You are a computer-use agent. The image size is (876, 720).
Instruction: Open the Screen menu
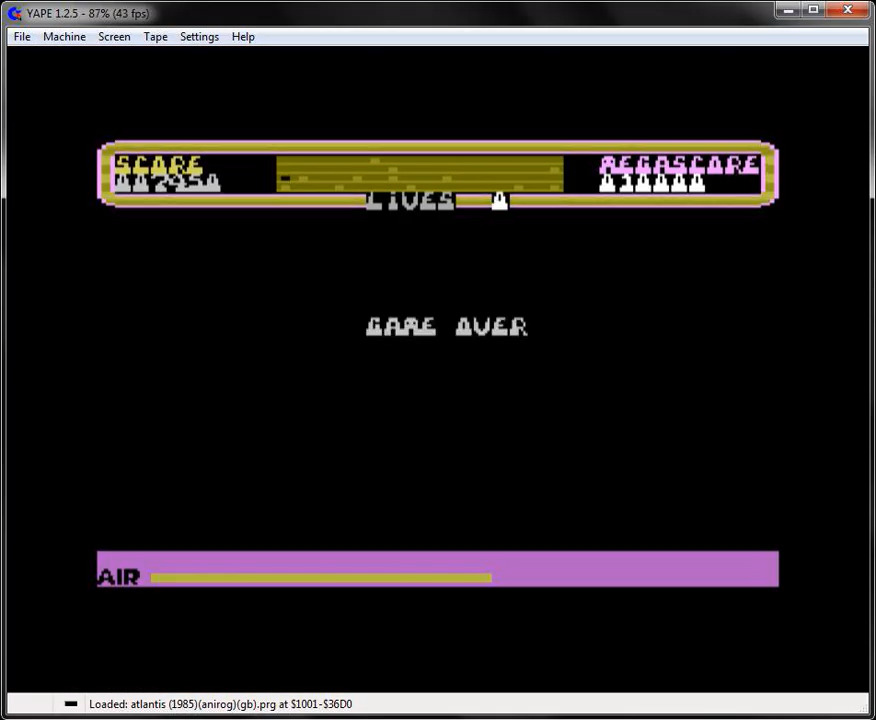[x=114, y=37]
